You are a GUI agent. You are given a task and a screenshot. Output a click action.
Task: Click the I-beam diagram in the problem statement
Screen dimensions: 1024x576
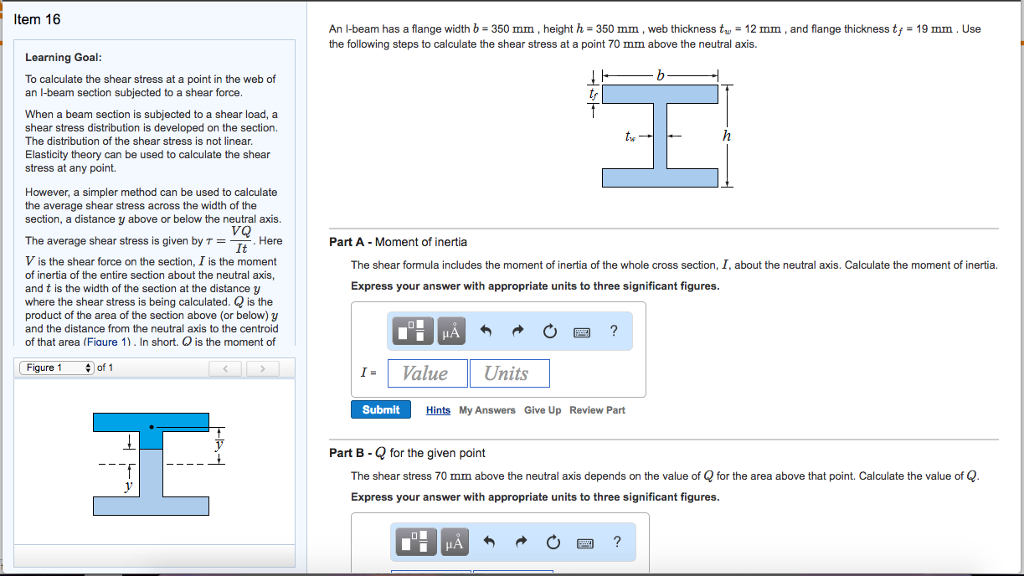pyautogui.click(x=660, y=136)
